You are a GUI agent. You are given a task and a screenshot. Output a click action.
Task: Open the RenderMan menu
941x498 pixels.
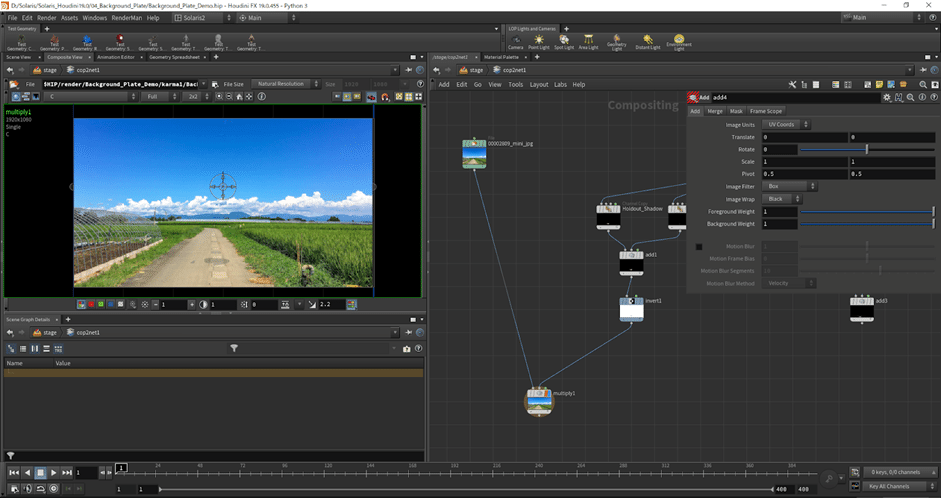(x=126, y=17)
